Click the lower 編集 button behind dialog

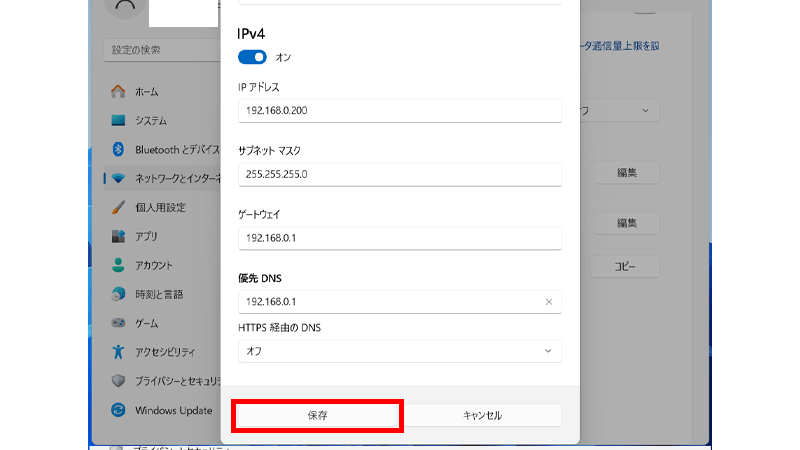pyautogui.click(x=627, y=223)
